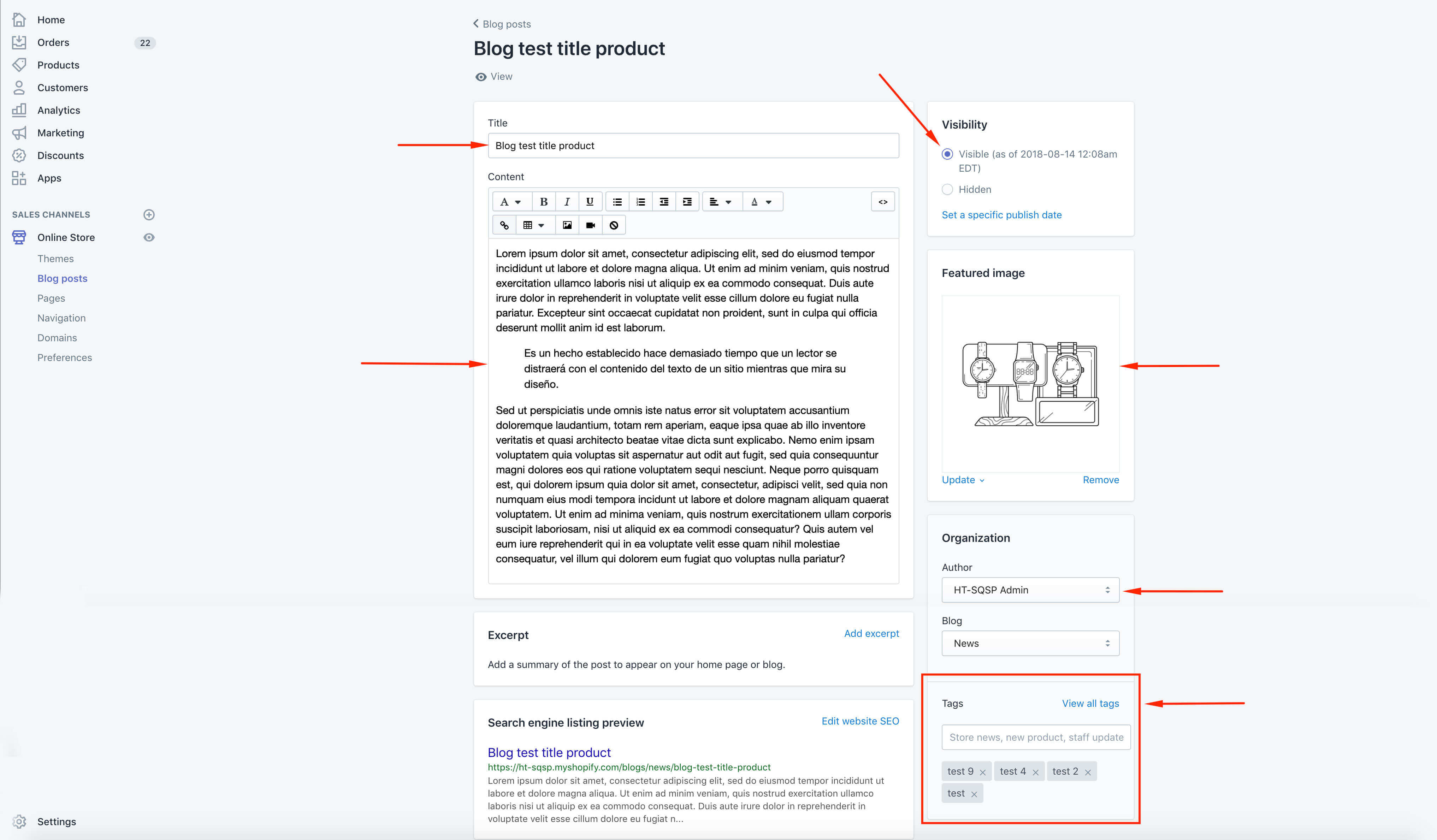
Task: Clear formatting using the circle-slash icon
Action: tap(614, 225)
